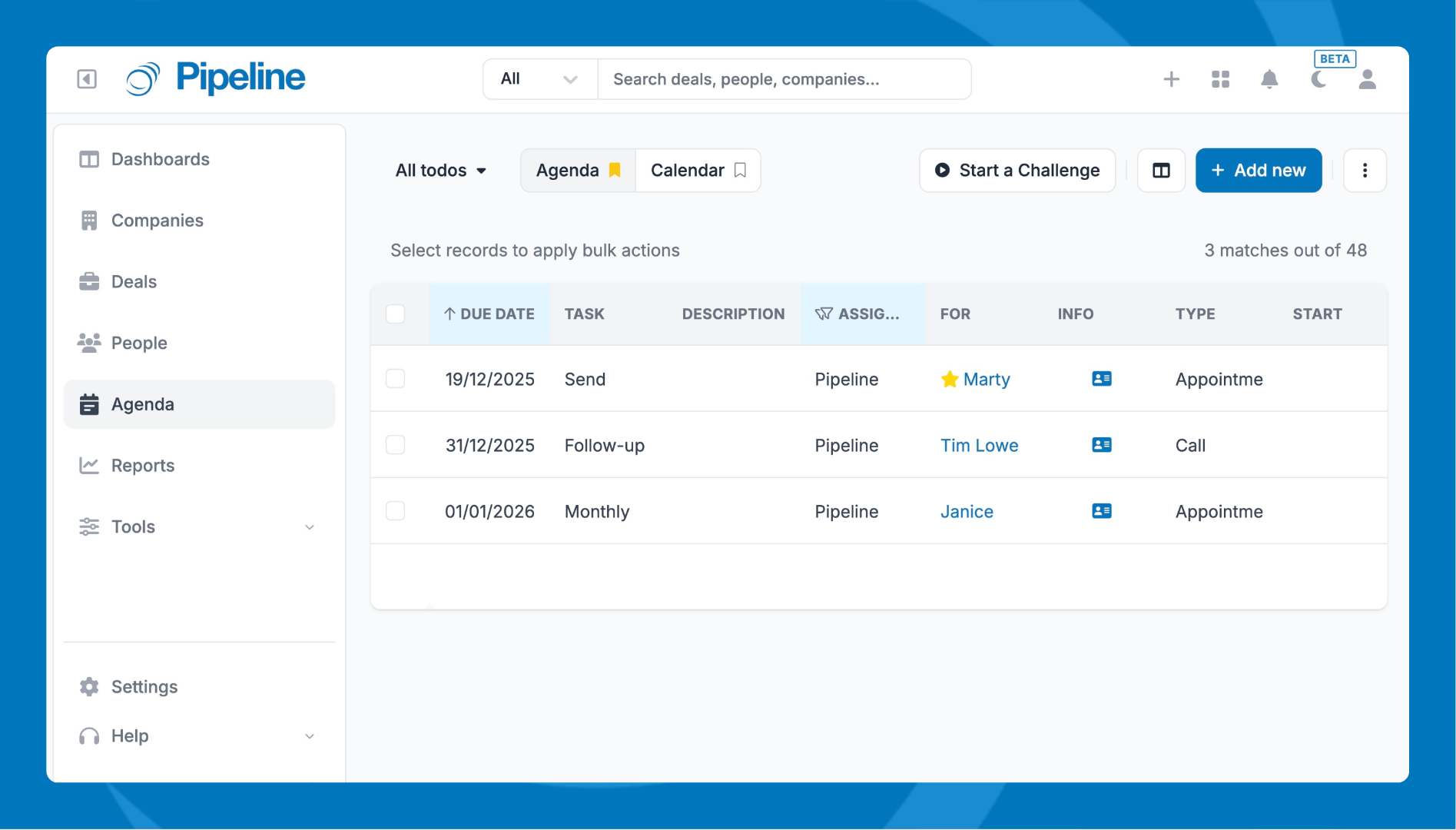Toggle dark mode moon icon
Viewport: 1456px width, 830px height.
coord(1318,79)
